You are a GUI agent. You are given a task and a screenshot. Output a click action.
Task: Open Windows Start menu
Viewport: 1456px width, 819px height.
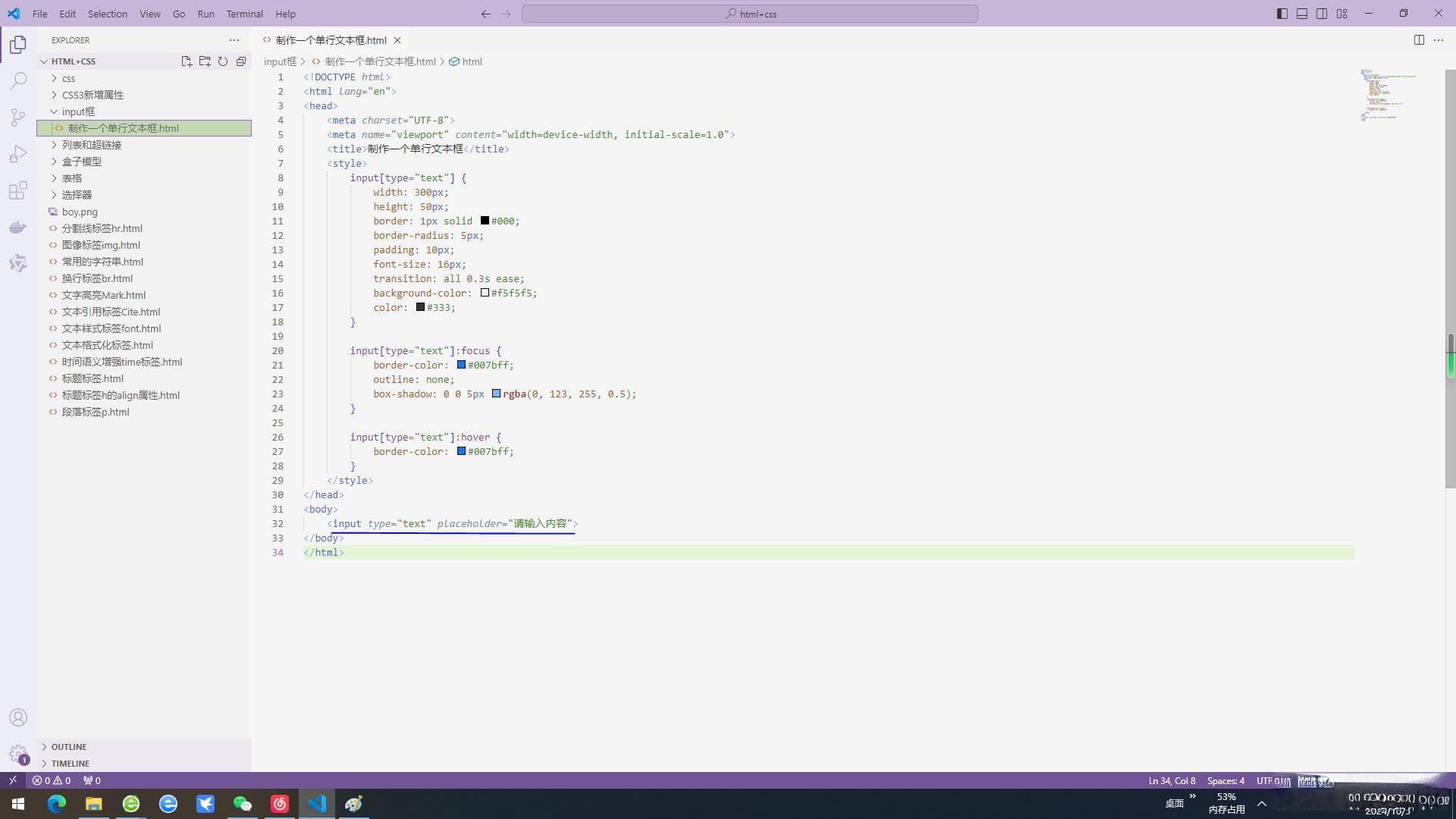18,804
